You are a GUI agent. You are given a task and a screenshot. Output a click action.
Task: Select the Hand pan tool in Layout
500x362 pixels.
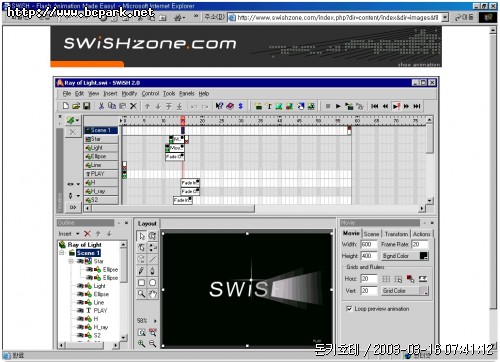pos(152,294)
